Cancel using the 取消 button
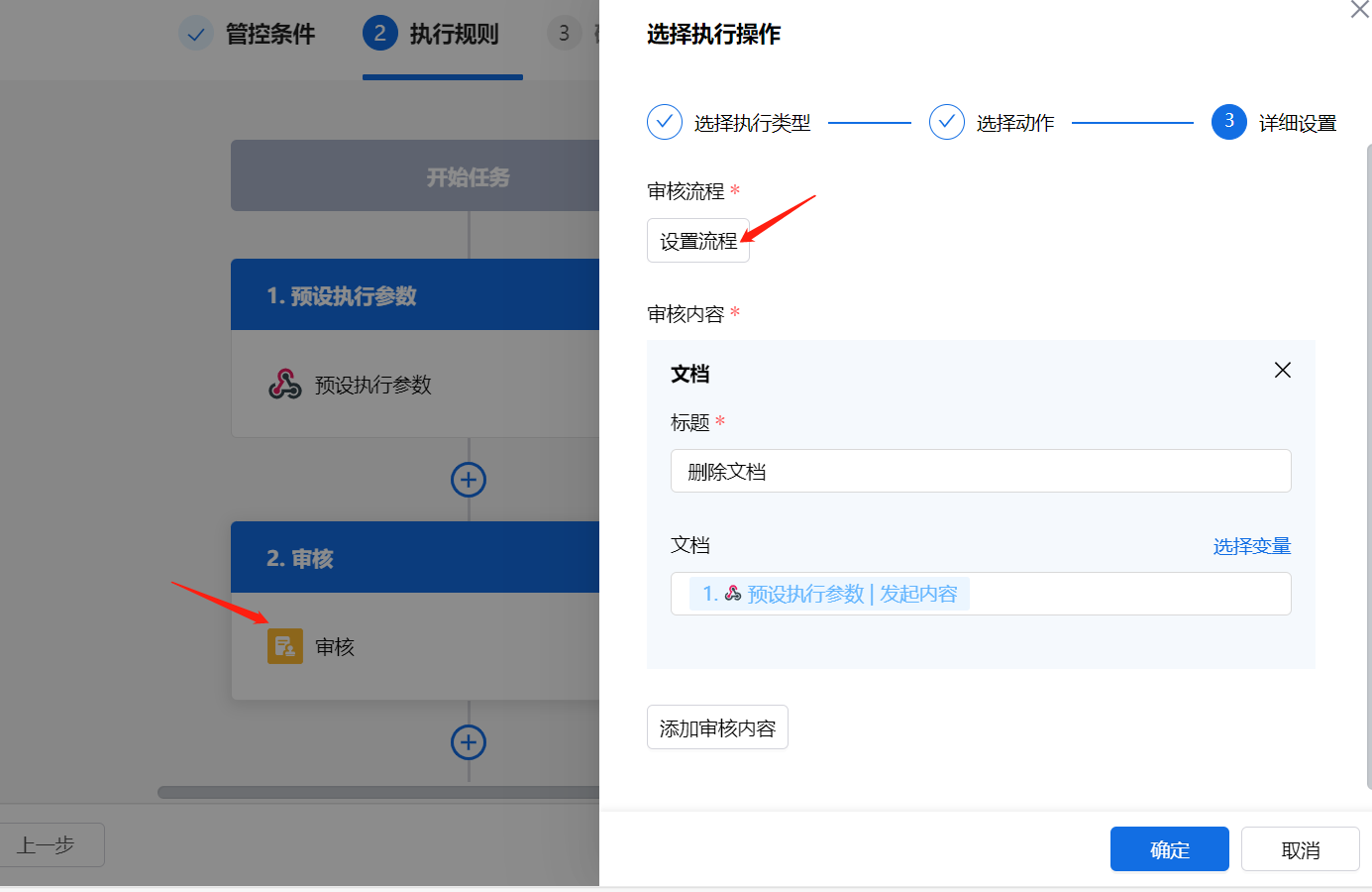 (x=1301, y=849)
